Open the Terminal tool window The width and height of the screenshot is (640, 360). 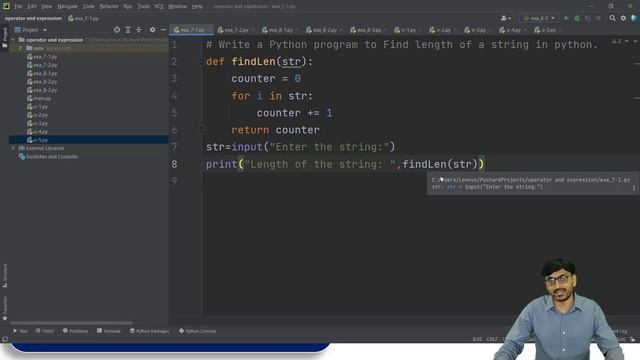(109, 331)
